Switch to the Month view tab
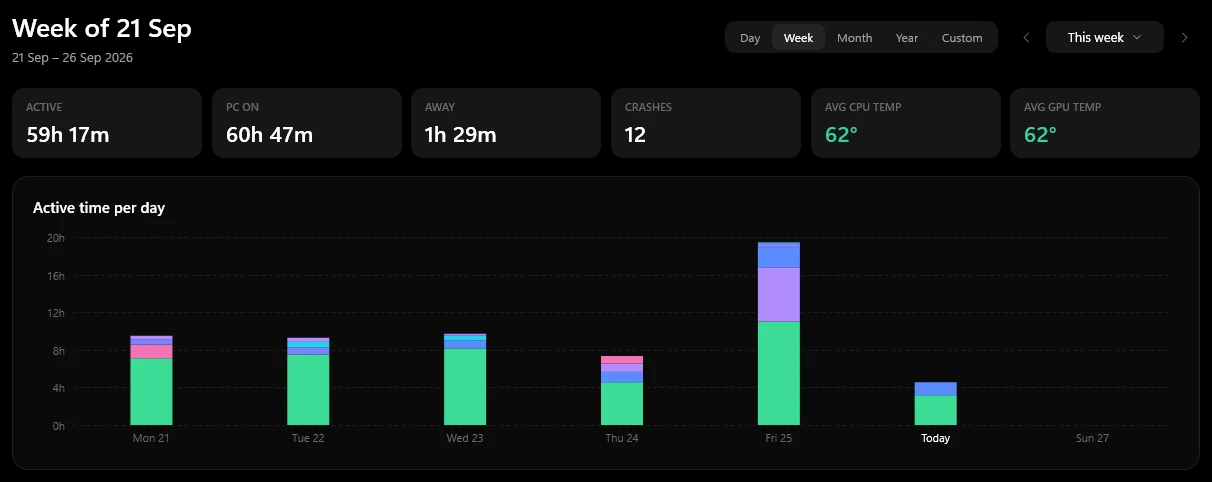The height and width of the screenshot is (482, 1212). coord(854,38)
